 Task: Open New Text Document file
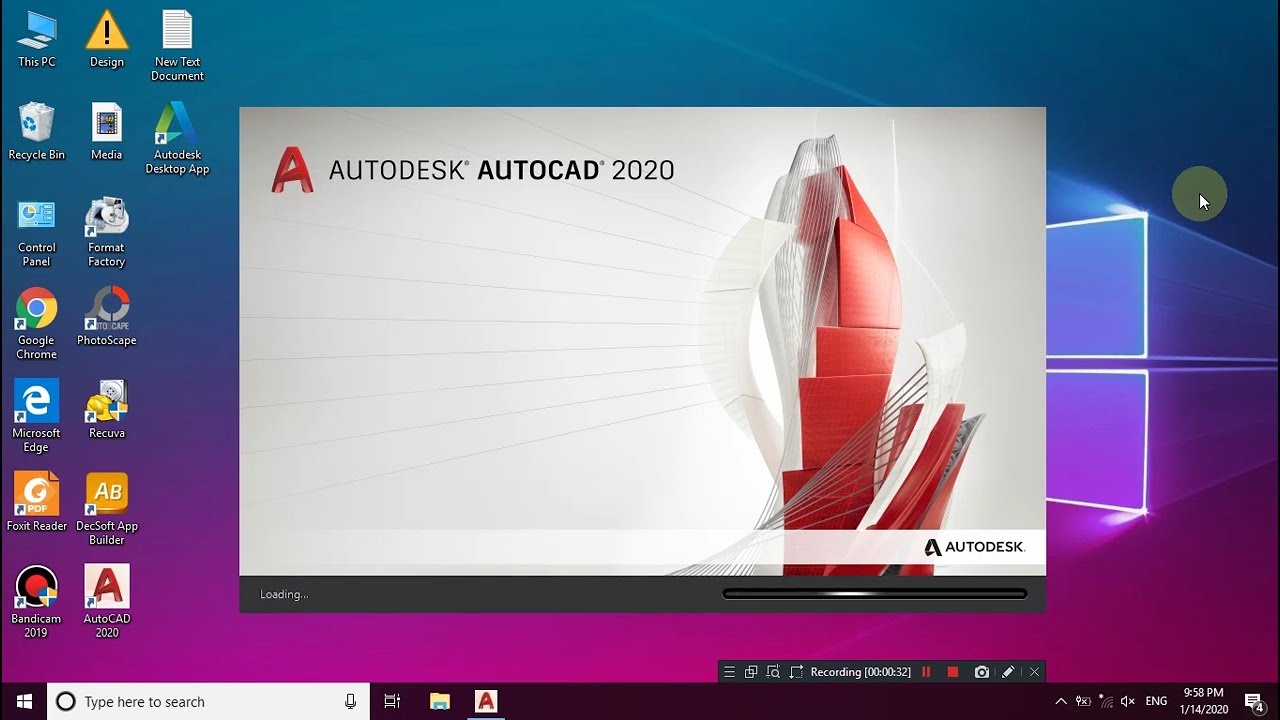pyautogui.click(x=177, y=46)
